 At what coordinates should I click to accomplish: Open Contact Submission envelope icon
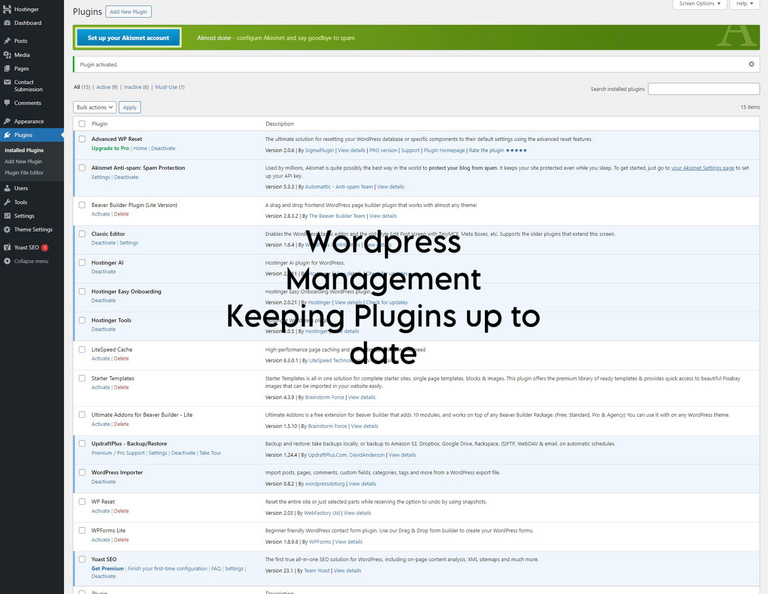coord(7,82)
